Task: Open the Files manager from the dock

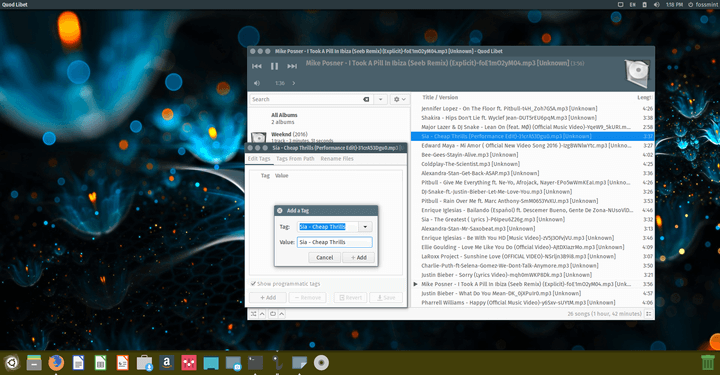Action: [x=34, y=363]
